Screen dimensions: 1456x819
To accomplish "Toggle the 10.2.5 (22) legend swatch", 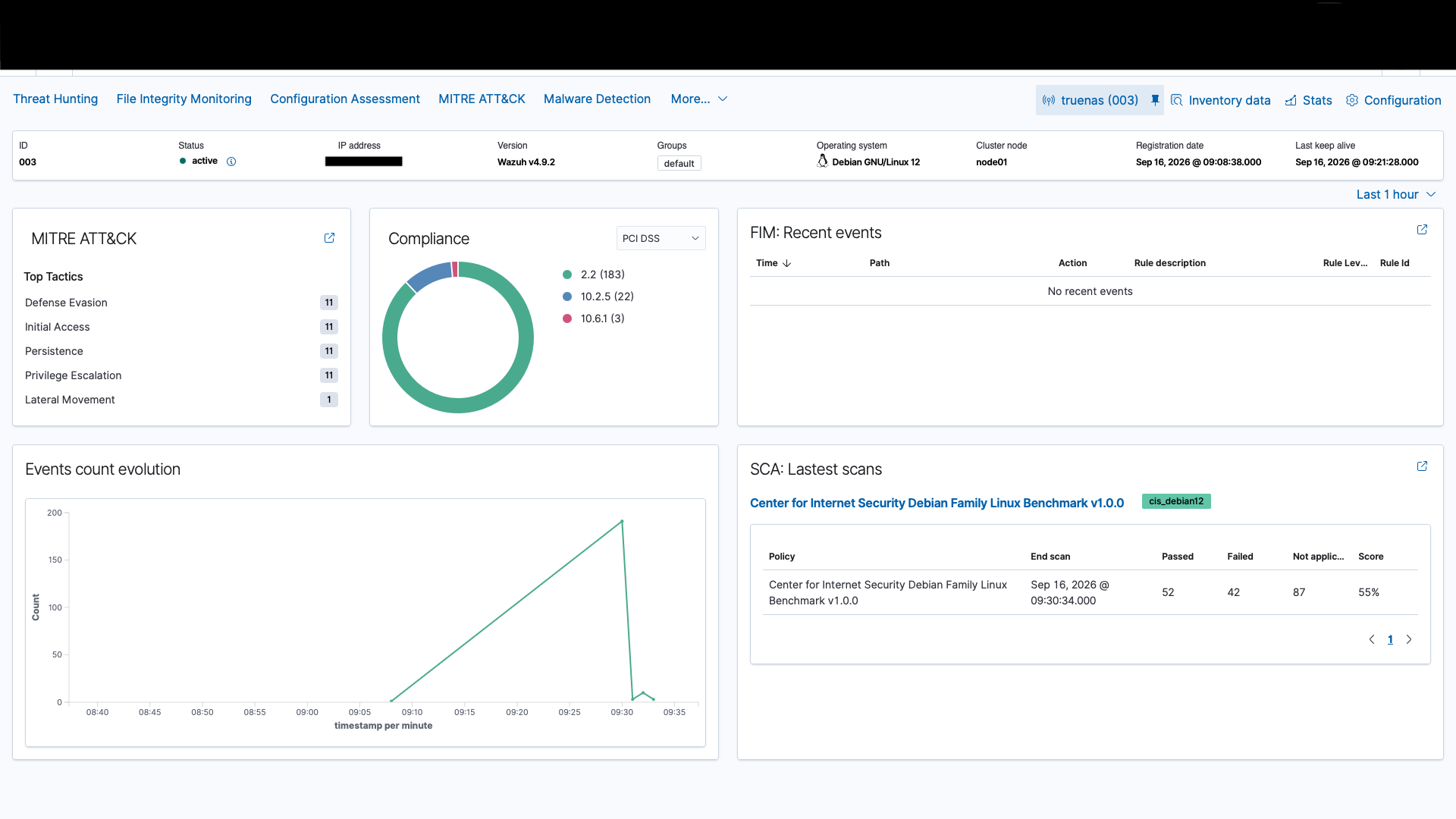I will pyautogui.click(x=567, y=297).
